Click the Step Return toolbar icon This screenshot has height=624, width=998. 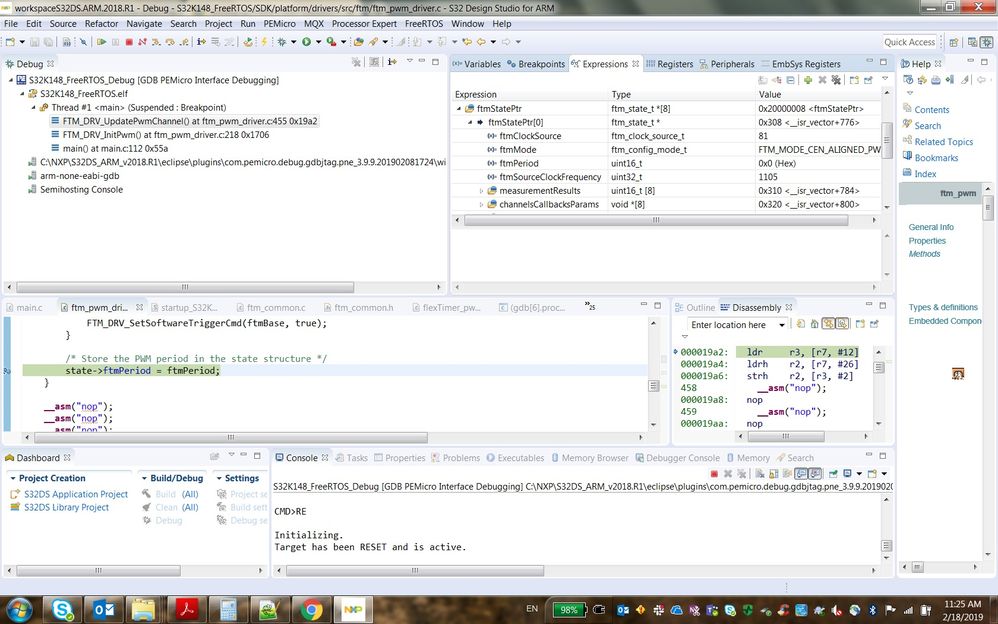click(x=184, y=42)
